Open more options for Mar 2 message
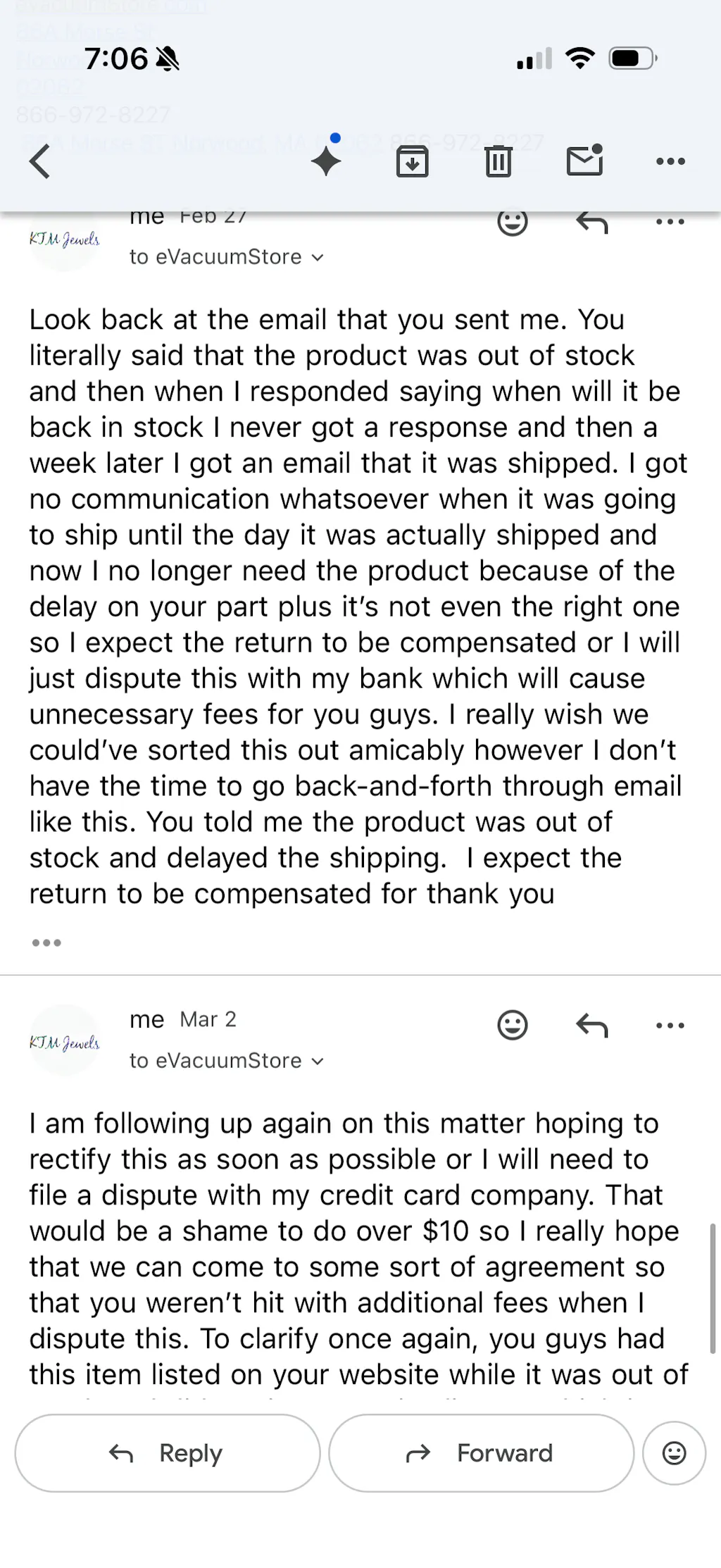 click(x=670, y=1026)
